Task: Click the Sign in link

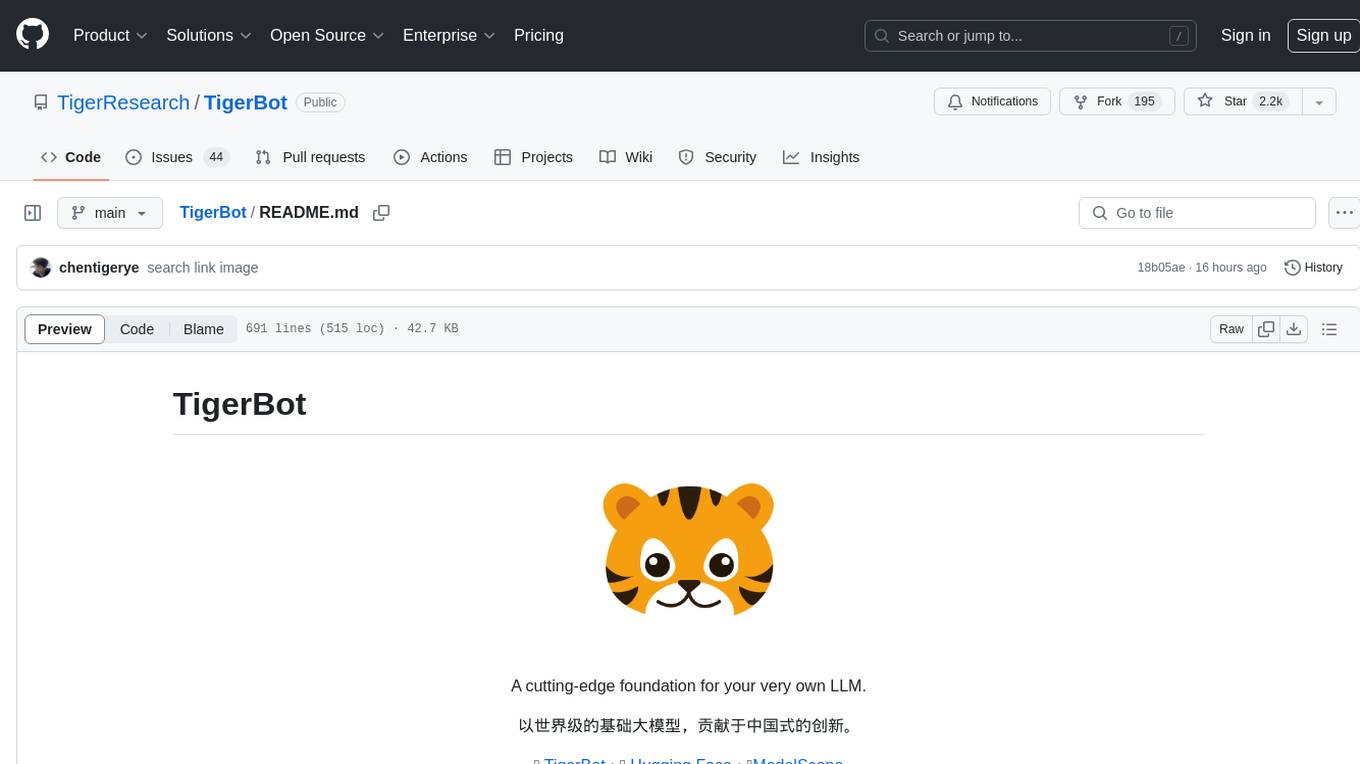Action: pyautogui.click(x=1245, y=35)
